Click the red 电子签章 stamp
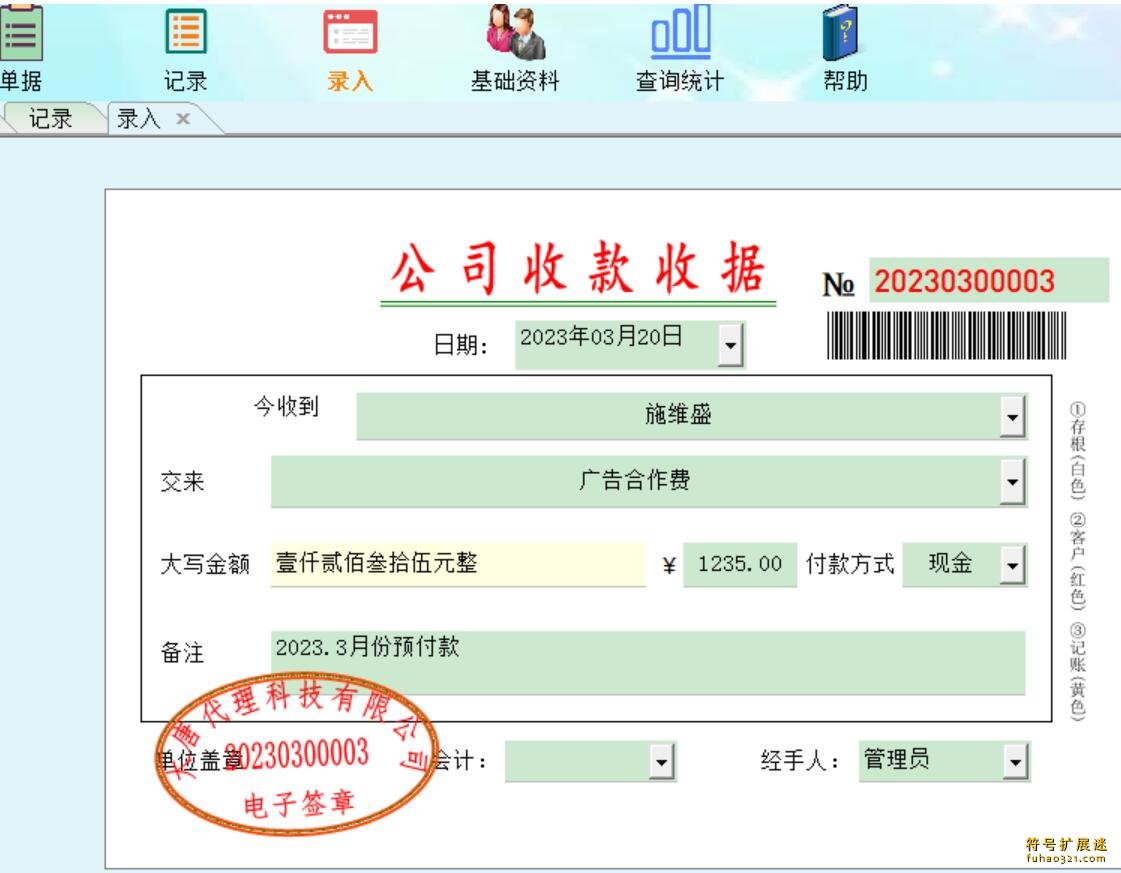Image resolution: width=1121 pixels, height=873 pixels. 296,752
